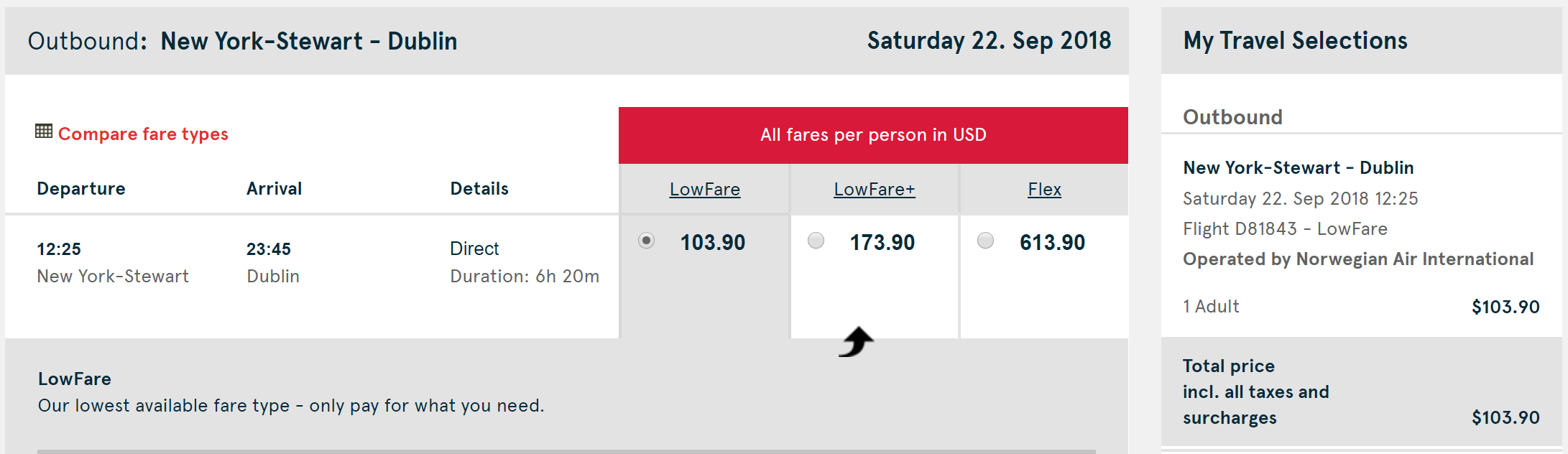Click the 173.90 LowFare+ price
Viewport: 1568px width, 454px height.
coord(882,243)
